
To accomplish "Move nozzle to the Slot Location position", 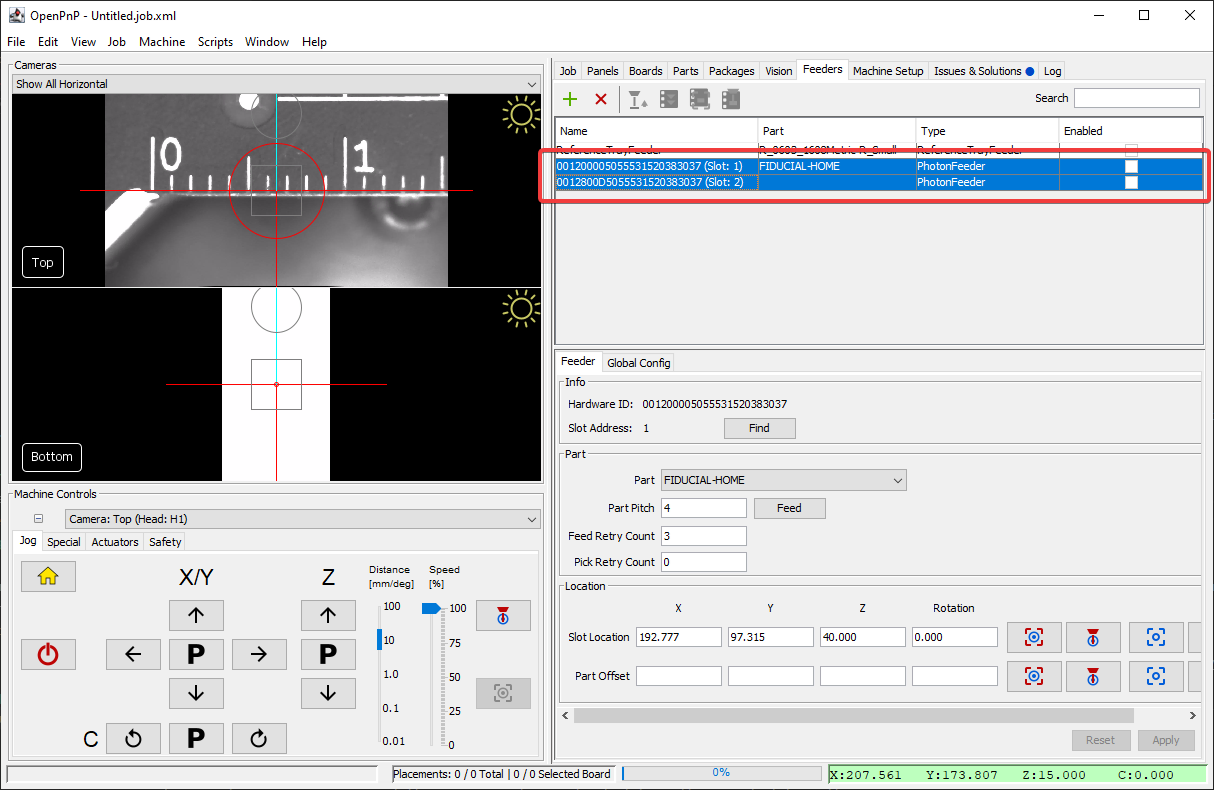I will click(1093, 637).
